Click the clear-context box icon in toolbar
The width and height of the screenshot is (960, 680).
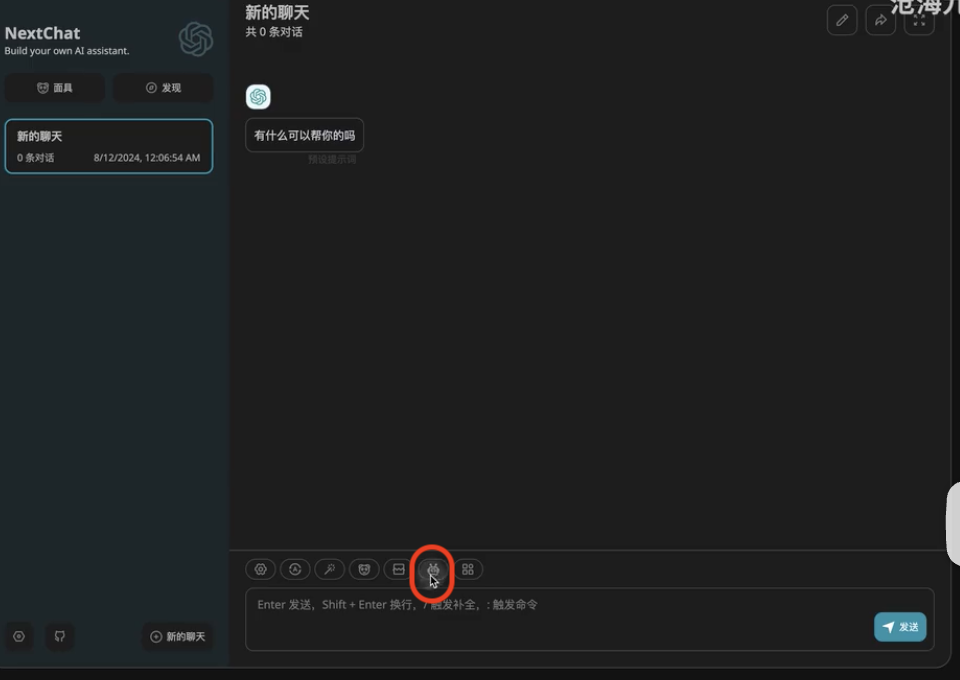[x=398, y=569]
